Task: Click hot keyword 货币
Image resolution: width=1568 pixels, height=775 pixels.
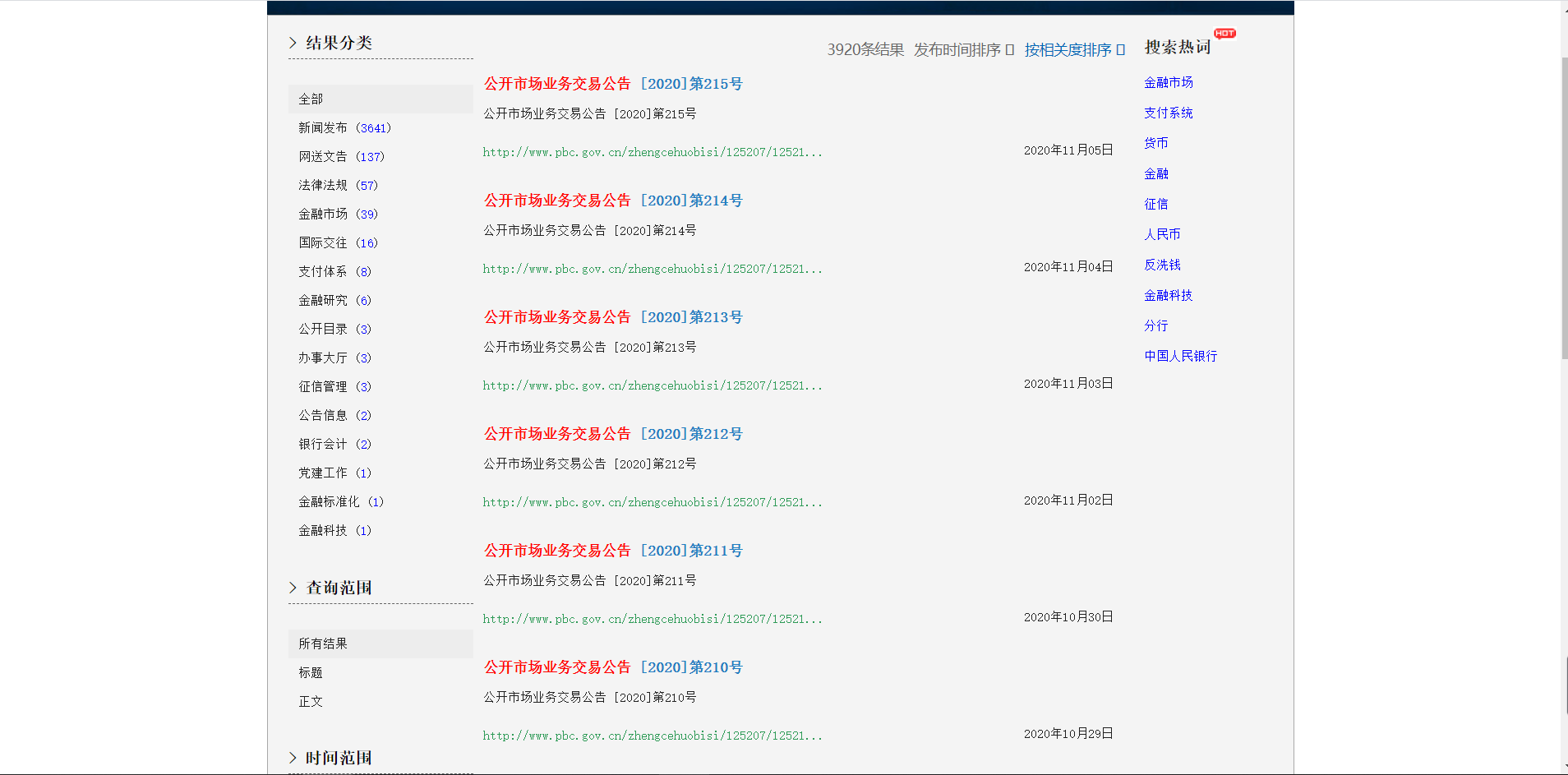Action: 1156,144
